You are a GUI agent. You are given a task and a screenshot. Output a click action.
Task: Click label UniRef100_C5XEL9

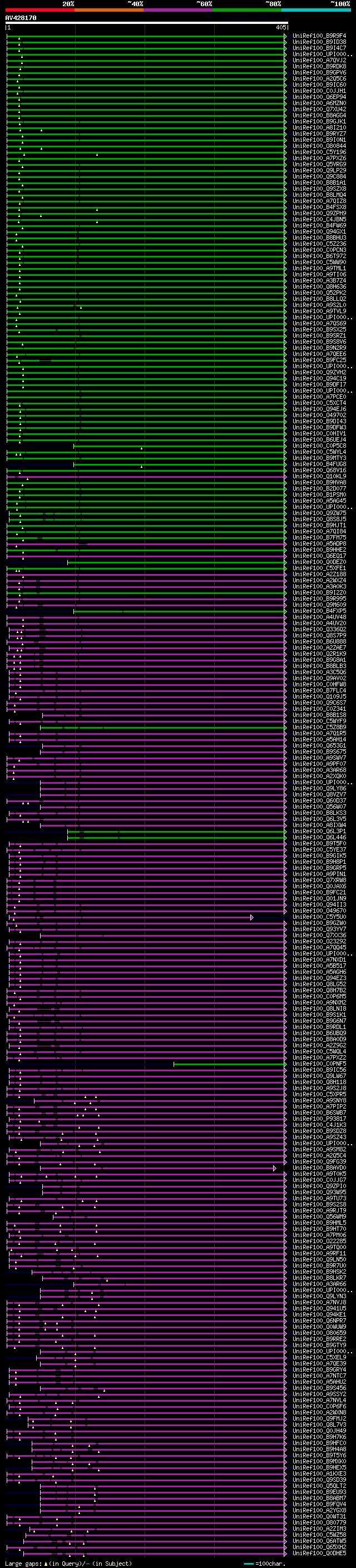(319, 1357)
